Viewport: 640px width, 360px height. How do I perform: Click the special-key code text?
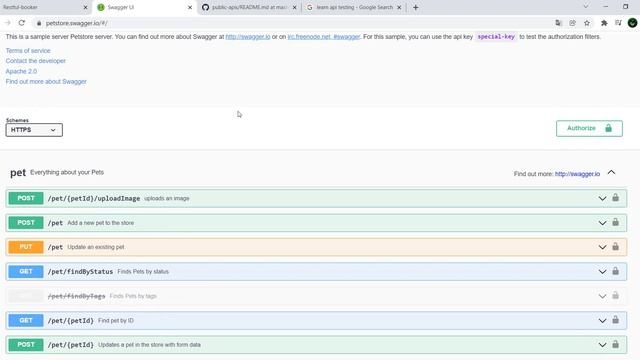496,37
